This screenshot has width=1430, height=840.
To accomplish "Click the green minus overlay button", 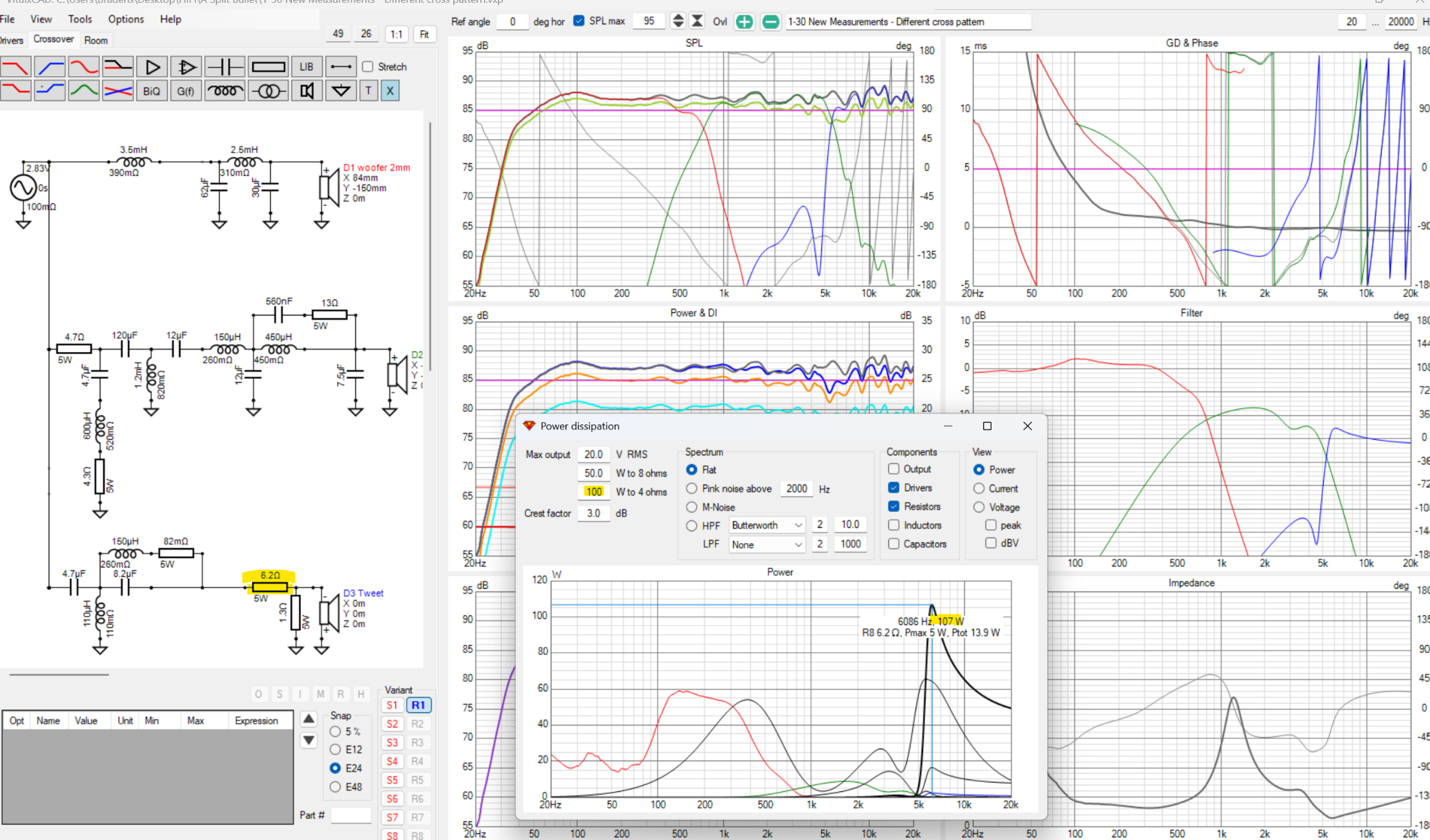I will coord(770,22).
